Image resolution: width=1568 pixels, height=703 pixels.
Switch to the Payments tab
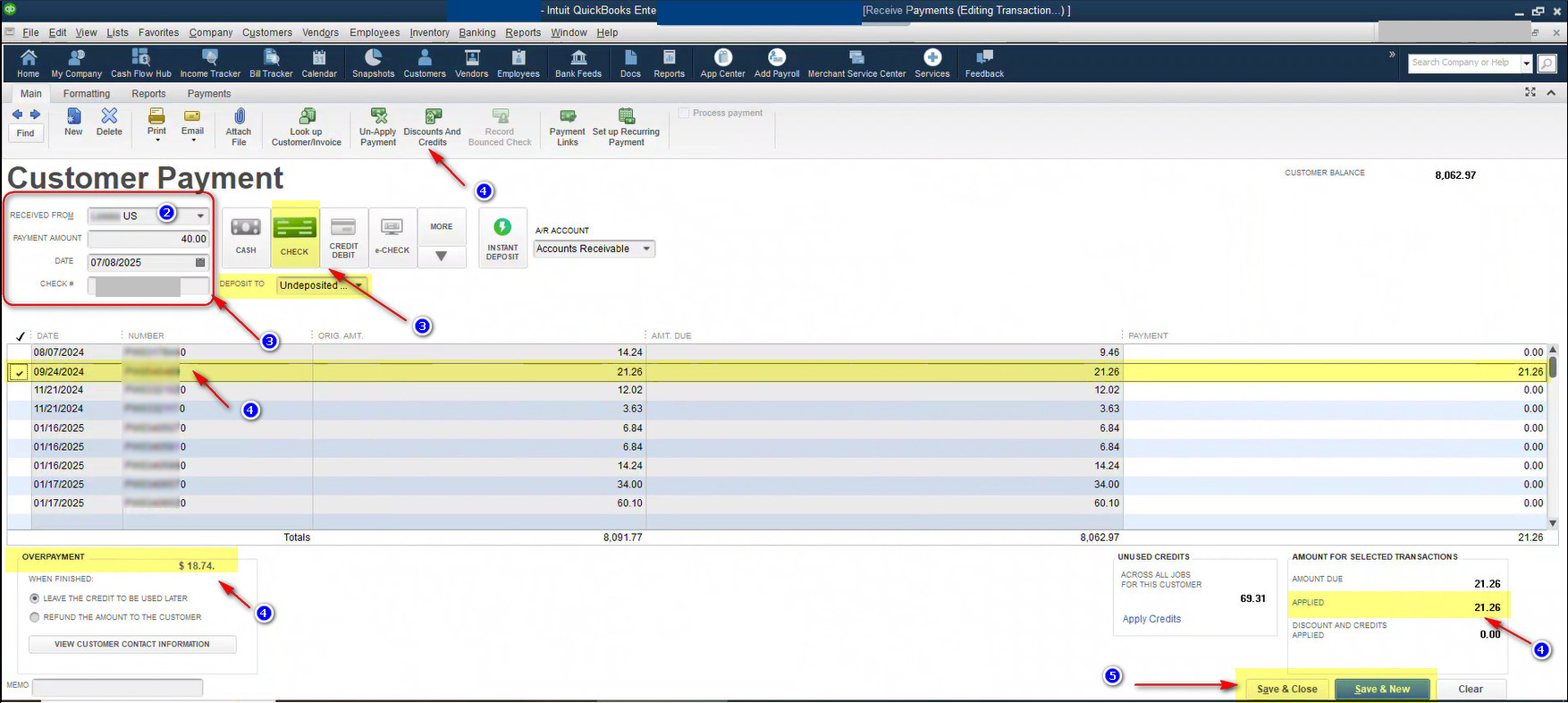click(x=209, y=94)
